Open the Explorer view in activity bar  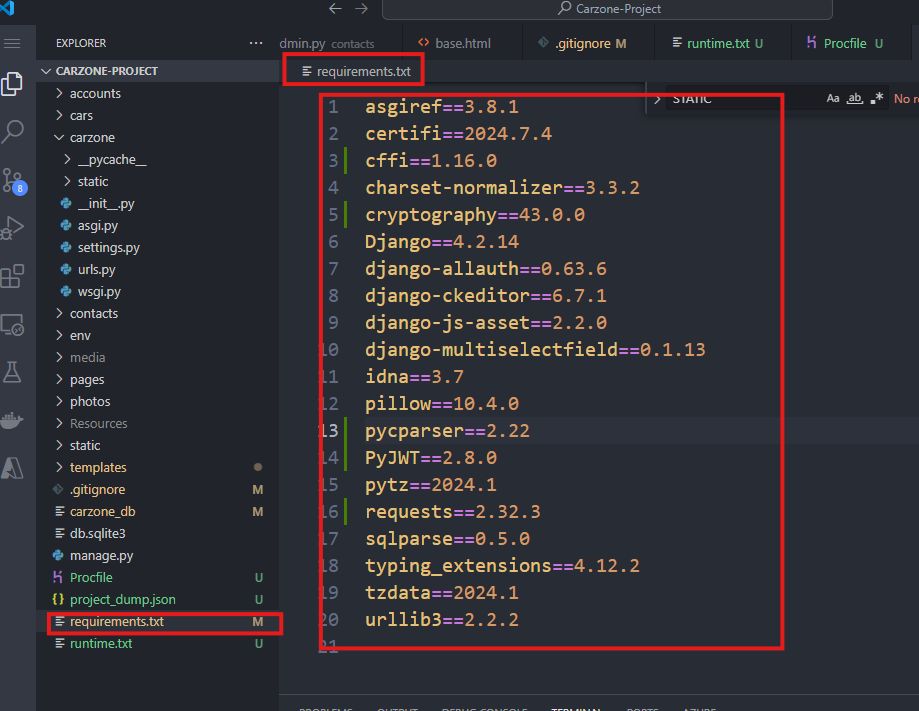point(12,84)
